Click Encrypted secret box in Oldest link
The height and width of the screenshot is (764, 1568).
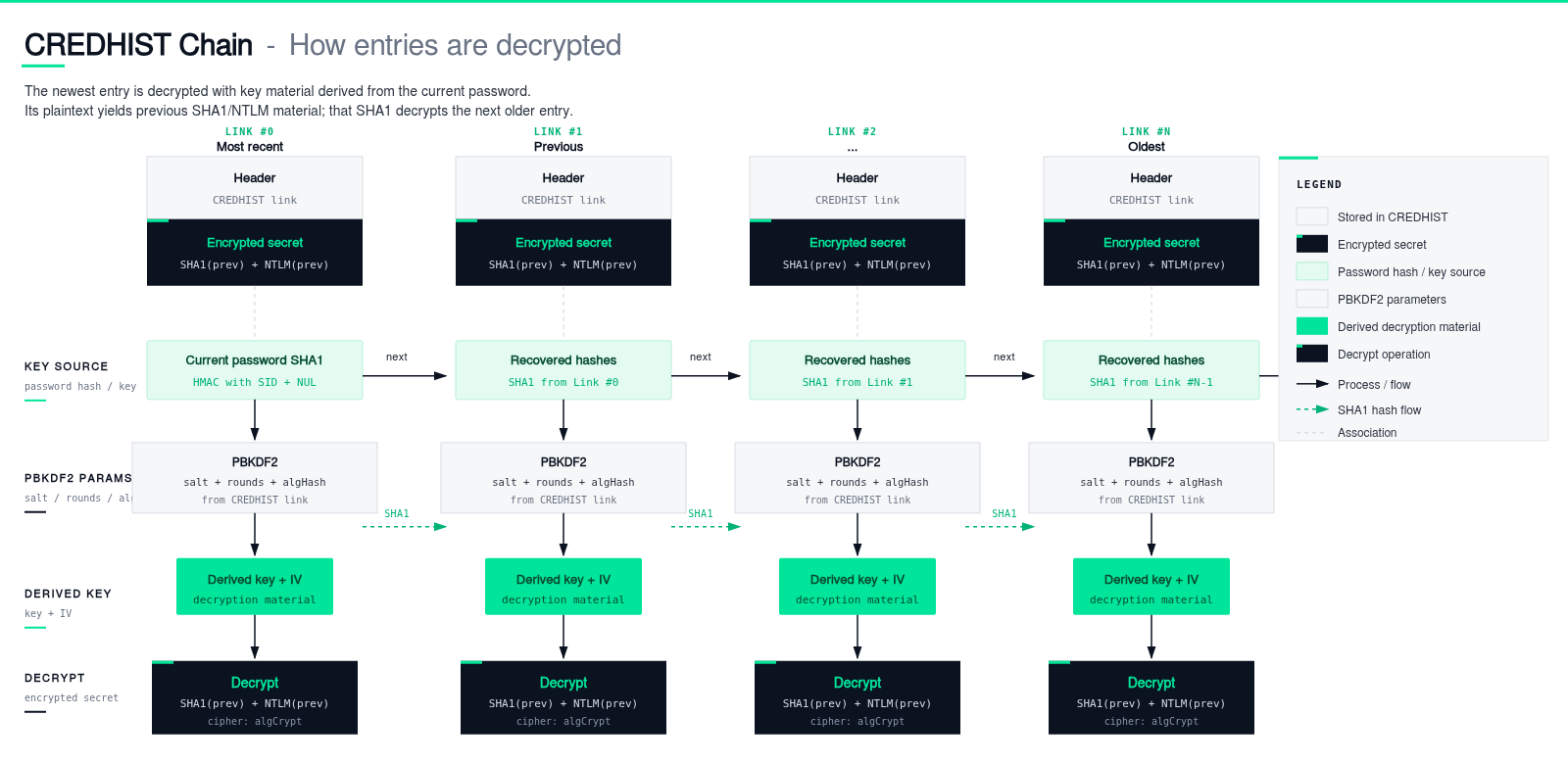click(x=1151, y=253)
